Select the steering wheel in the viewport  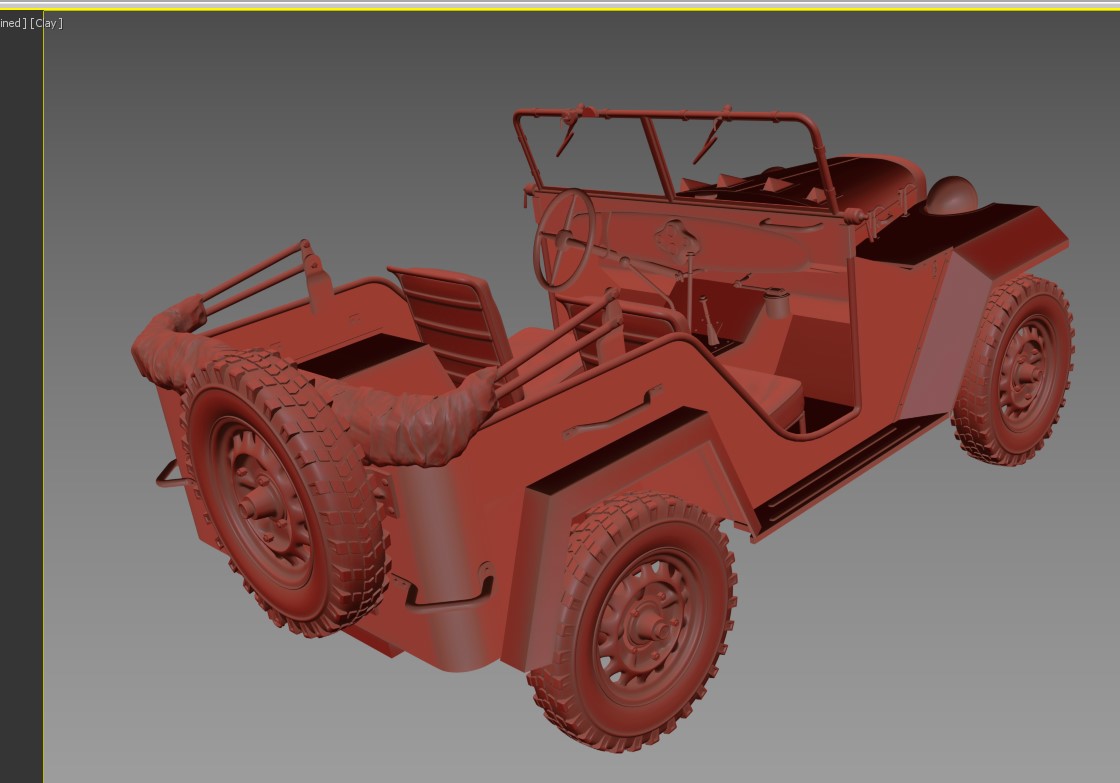tap(565, 238)
